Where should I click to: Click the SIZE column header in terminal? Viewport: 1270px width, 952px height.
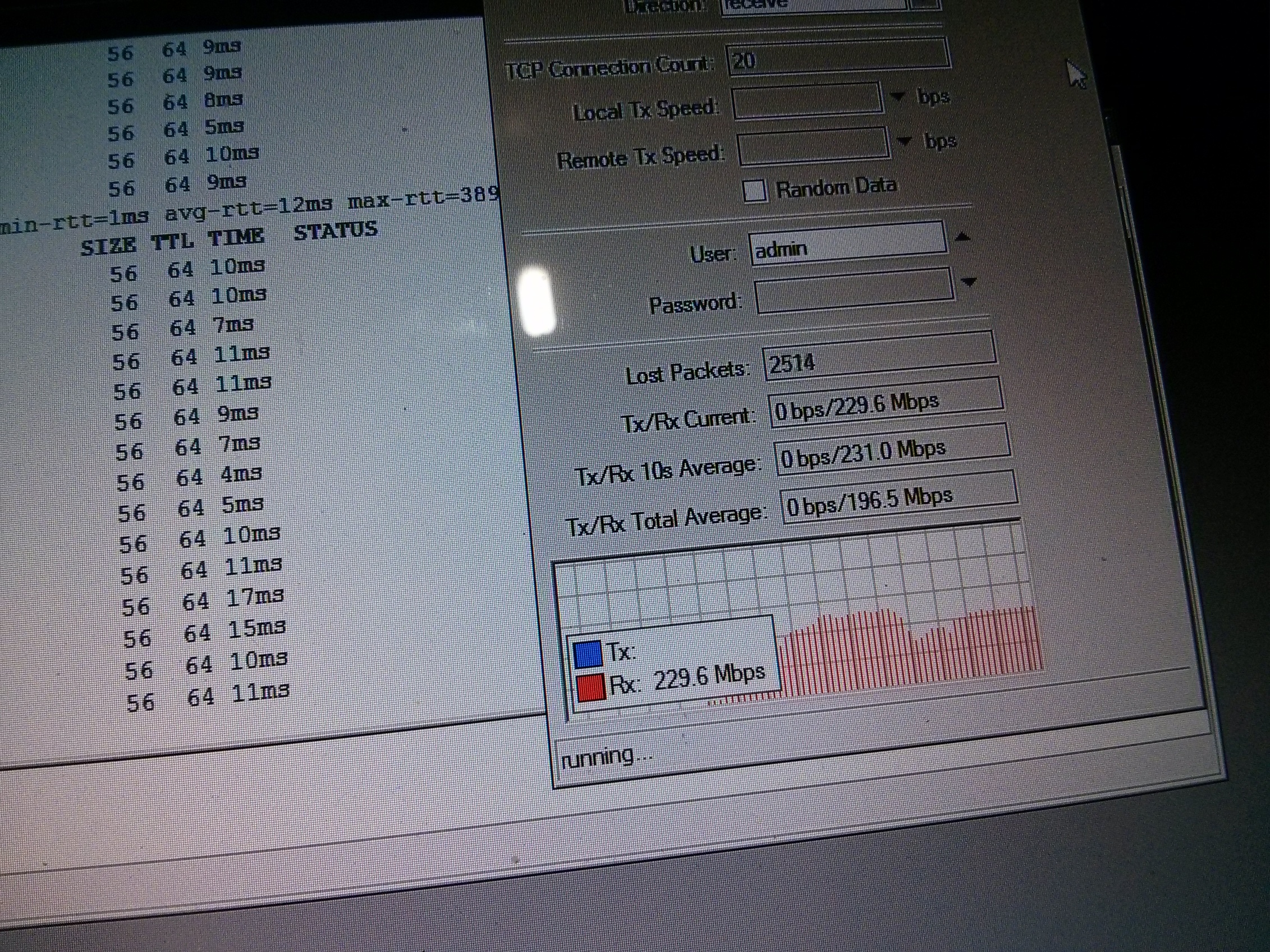pyautogui.click(x=108, y=246)
